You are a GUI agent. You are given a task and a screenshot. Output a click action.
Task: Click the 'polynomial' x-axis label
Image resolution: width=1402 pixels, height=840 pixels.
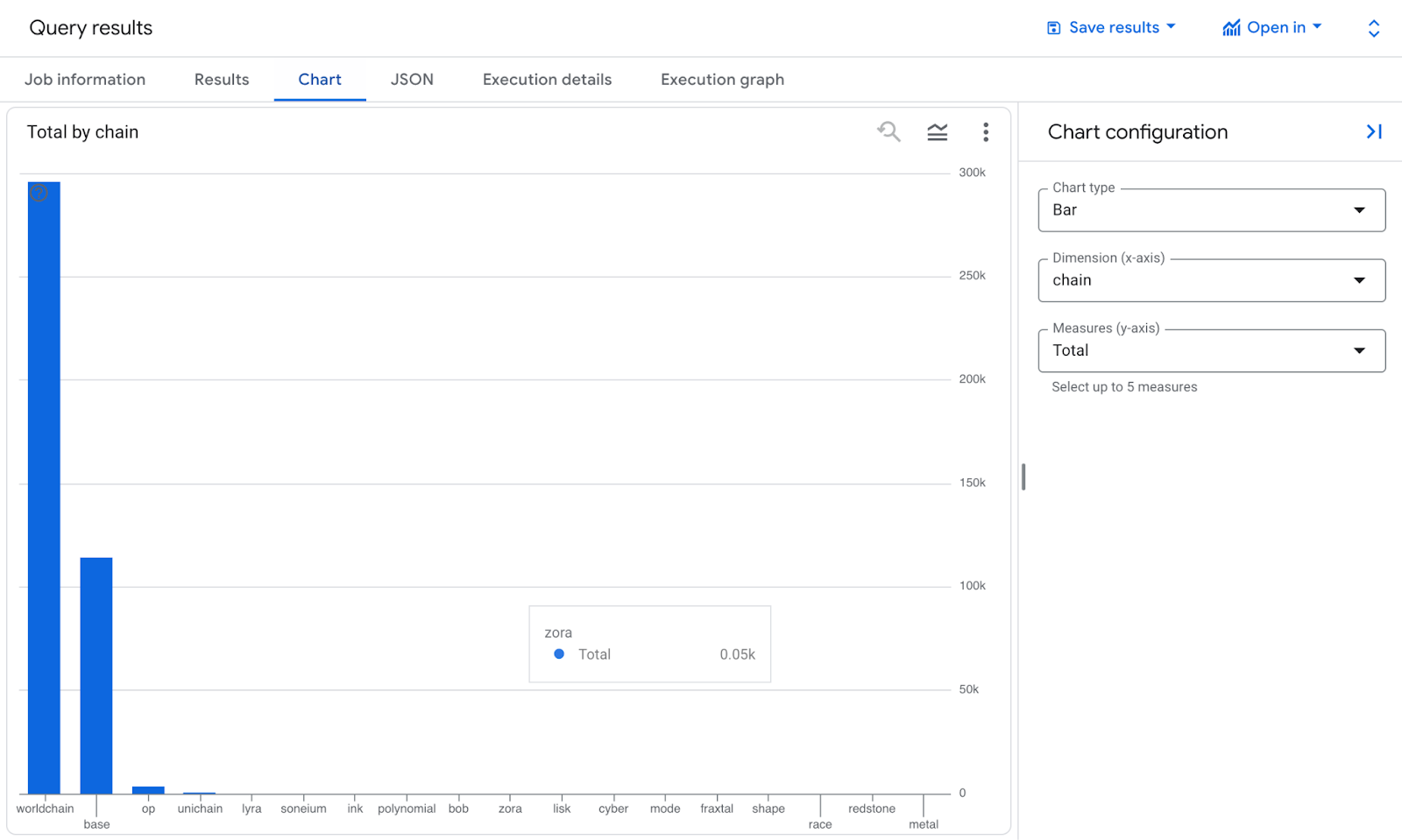[407, 808]
